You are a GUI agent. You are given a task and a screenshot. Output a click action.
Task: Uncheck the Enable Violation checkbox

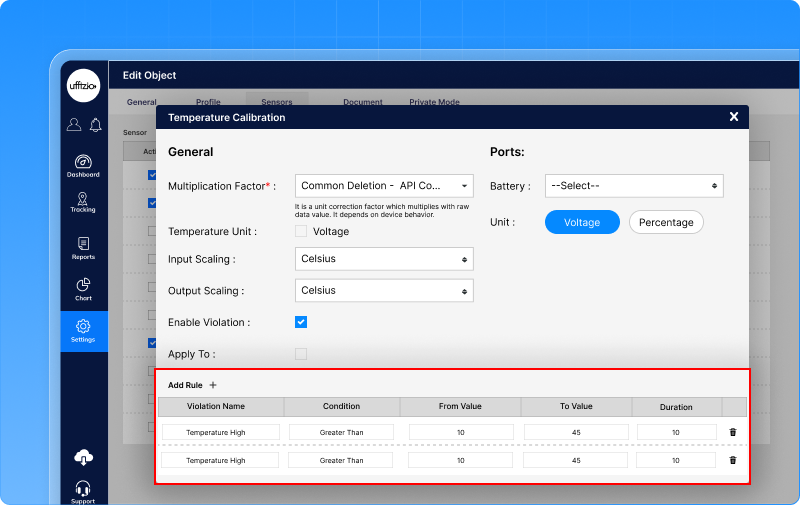point(301,322)
